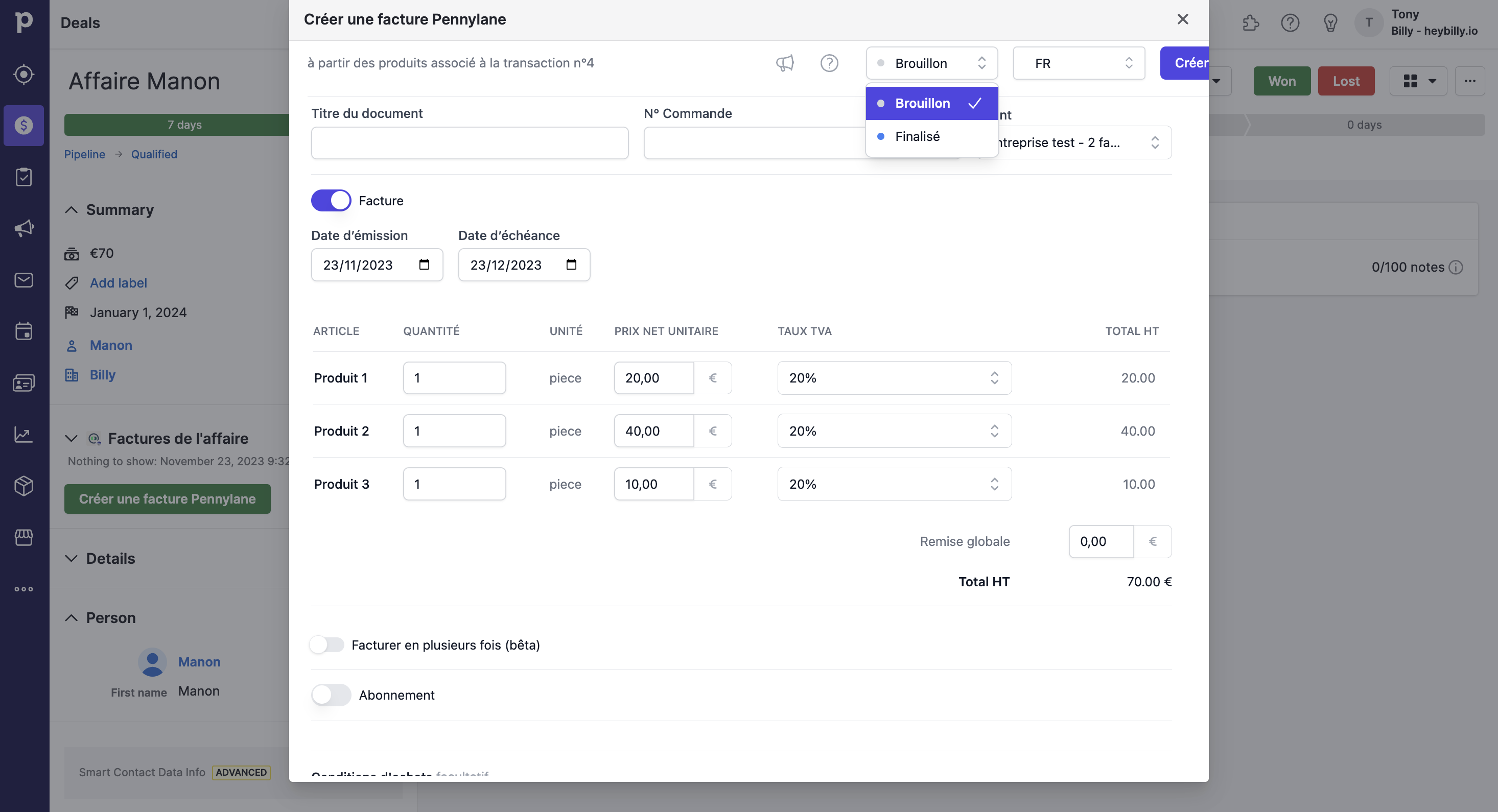Click the Pipeline breadcrumb link
The width and height of the screenshot is (1498, 812).
(84, 154)
